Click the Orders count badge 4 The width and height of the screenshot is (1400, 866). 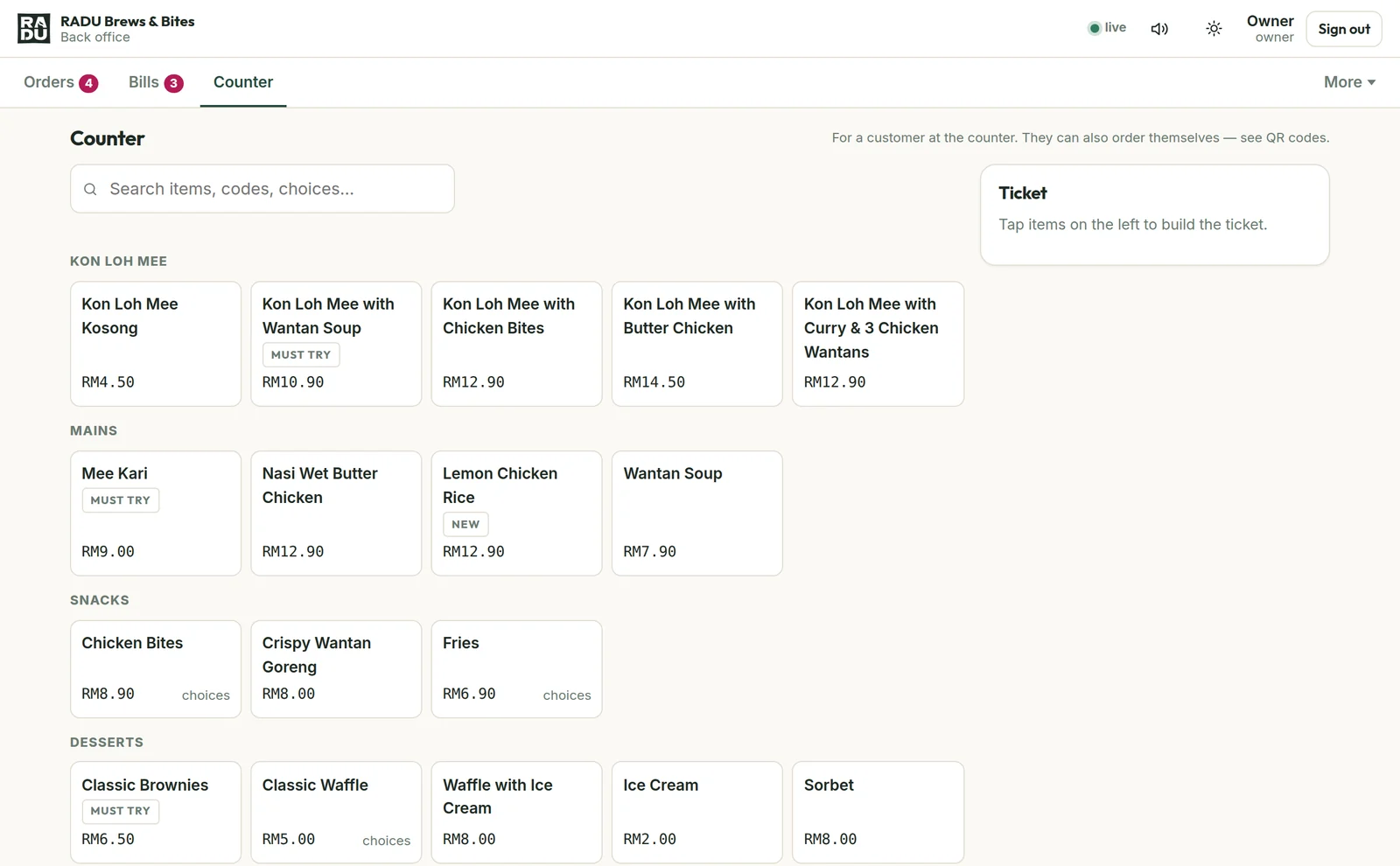[x=88, y=83]
